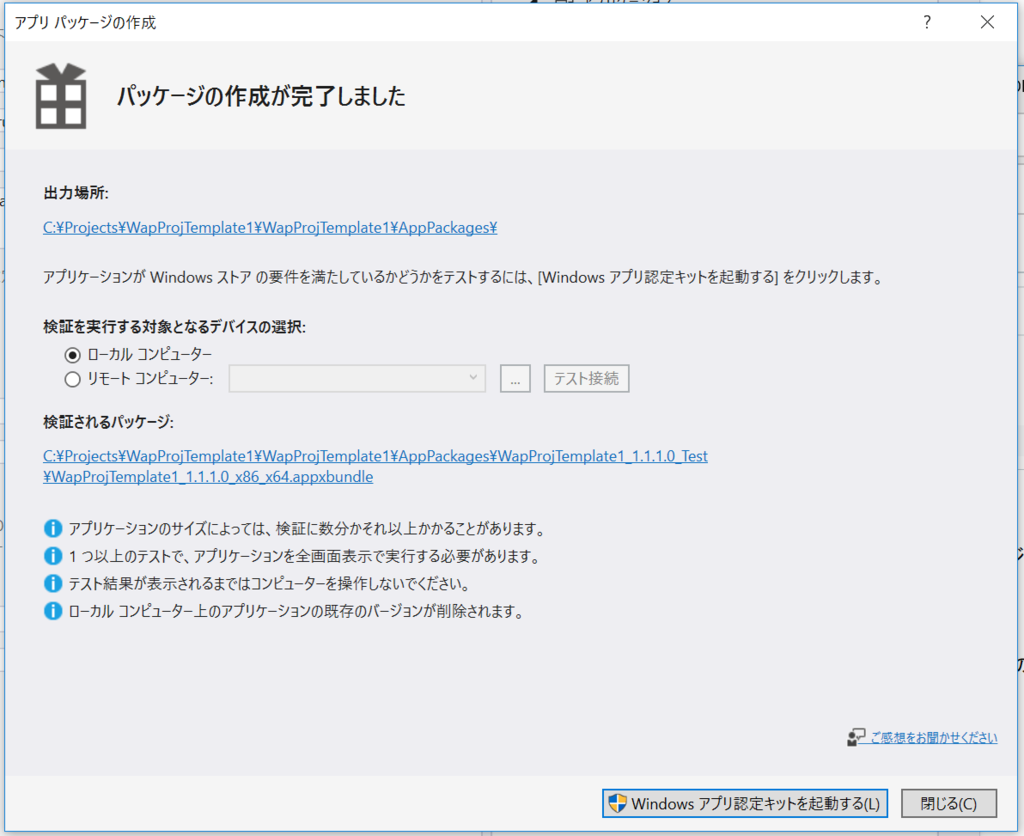The height and width of the screenshot is (836, 1024).
Task: Click the テスト接続 button
Action: [x=586, y=379]
